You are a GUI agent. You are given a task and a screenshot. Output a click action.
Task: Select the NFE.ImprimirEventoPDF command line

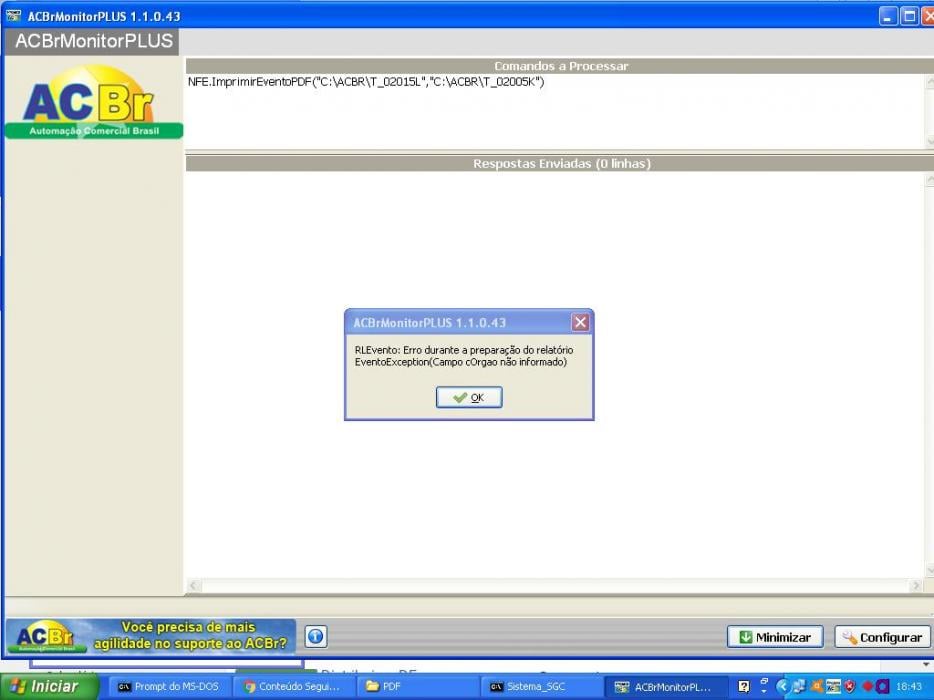(x=366, y=82)
